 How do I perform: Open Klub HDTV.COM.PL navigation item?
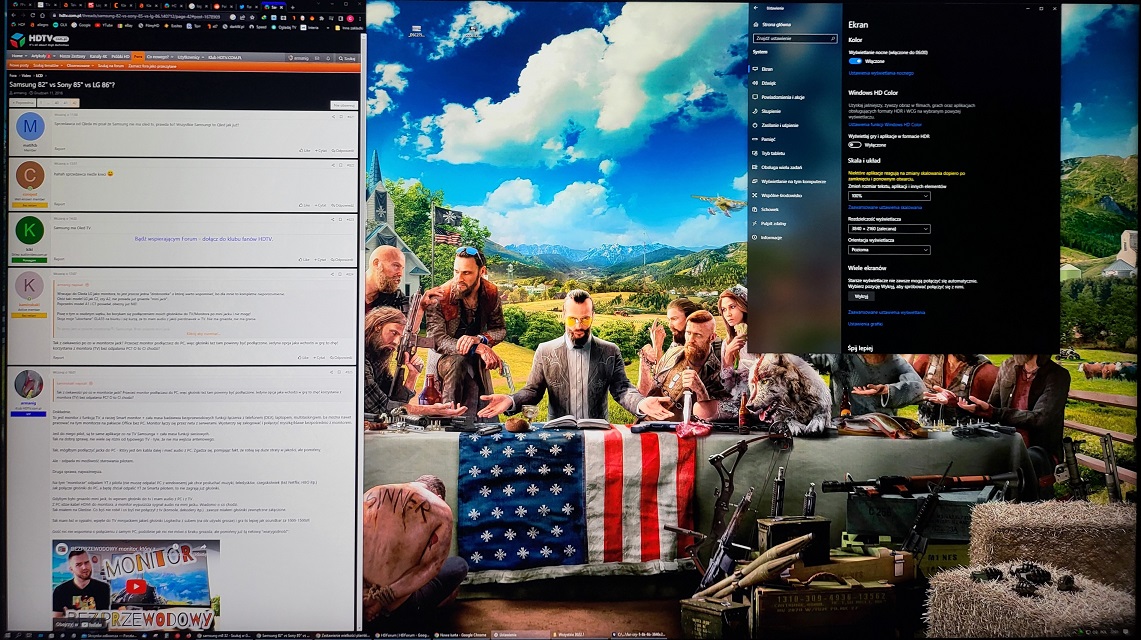click(x=225, y=57)
